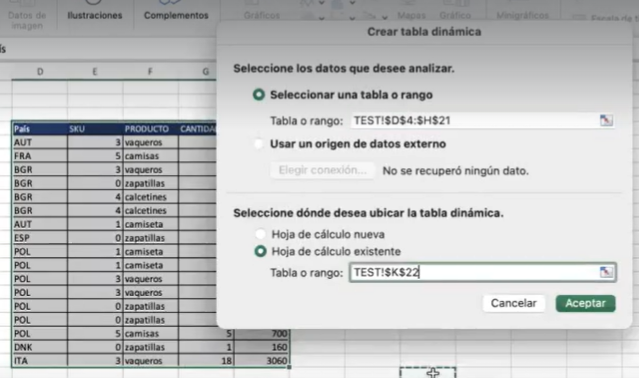The height and width of the screenshot is (378, 639).
Task: Click the 'camisas' cell in POL row
Action: (150, 334)
